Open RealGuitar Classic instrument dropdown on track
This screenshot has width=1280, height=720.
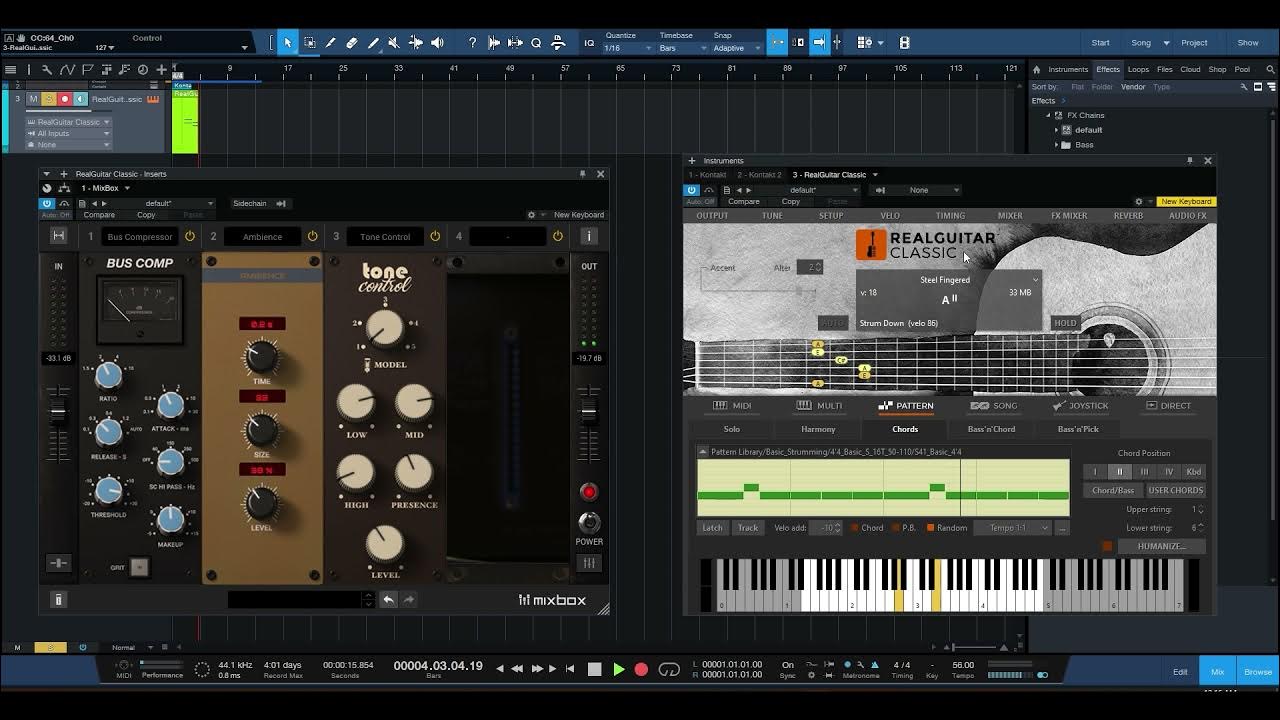click(x=70, y=122)
